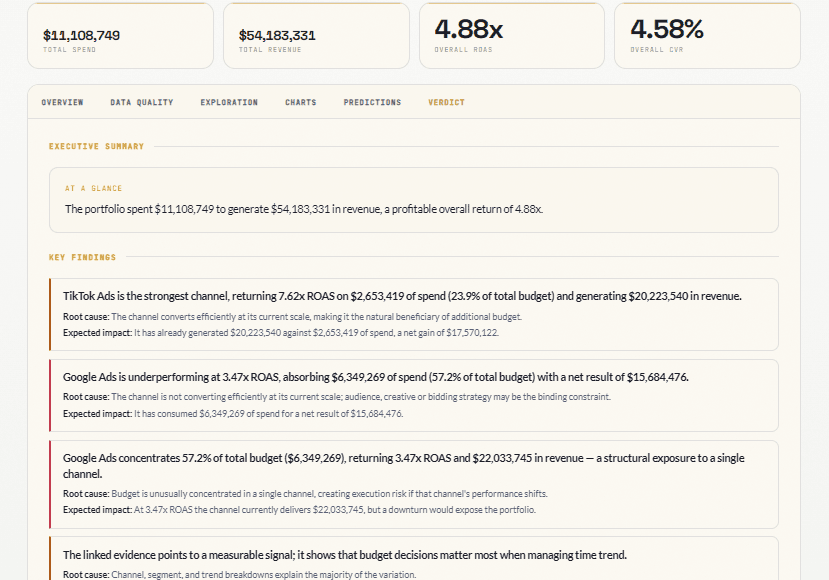This screenshot has height=580, width=829.
Task: Click the Key Findings heading
Action: click(82, 257)
